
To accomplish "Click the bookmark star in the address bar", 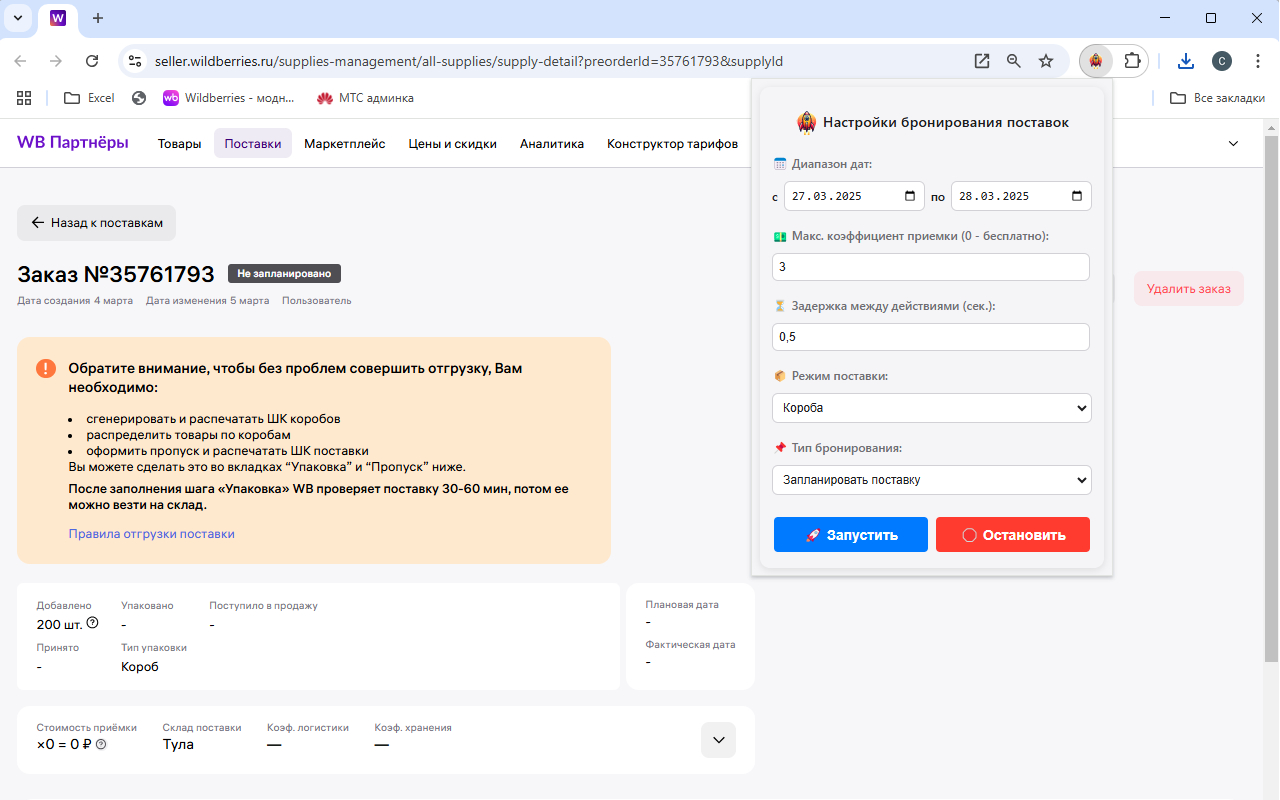I will [x=1045, y=61].
